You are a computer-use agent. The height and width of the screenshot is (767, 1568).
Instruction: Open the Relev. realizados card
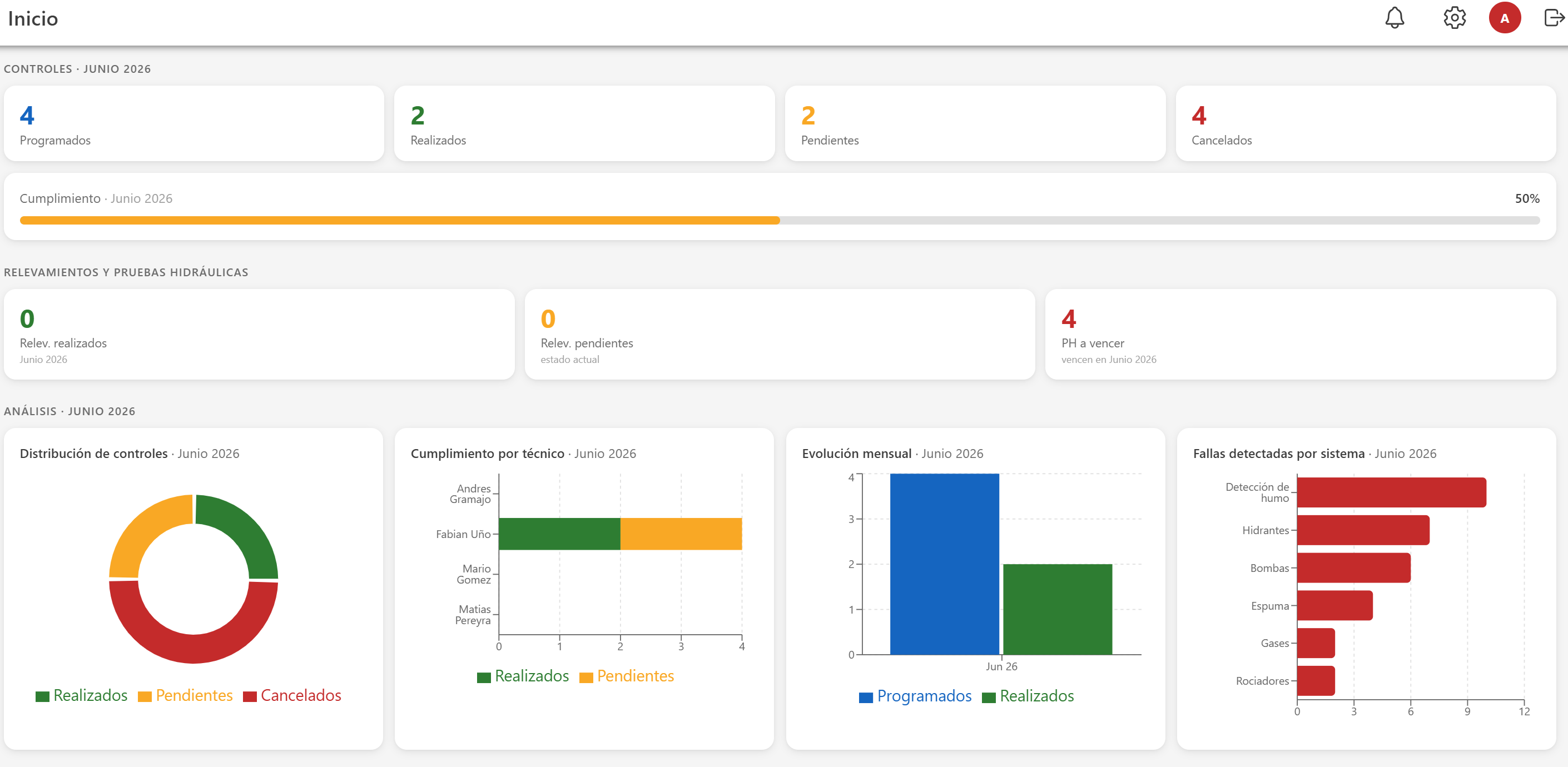pyautogui.click(x=259, y=334)
